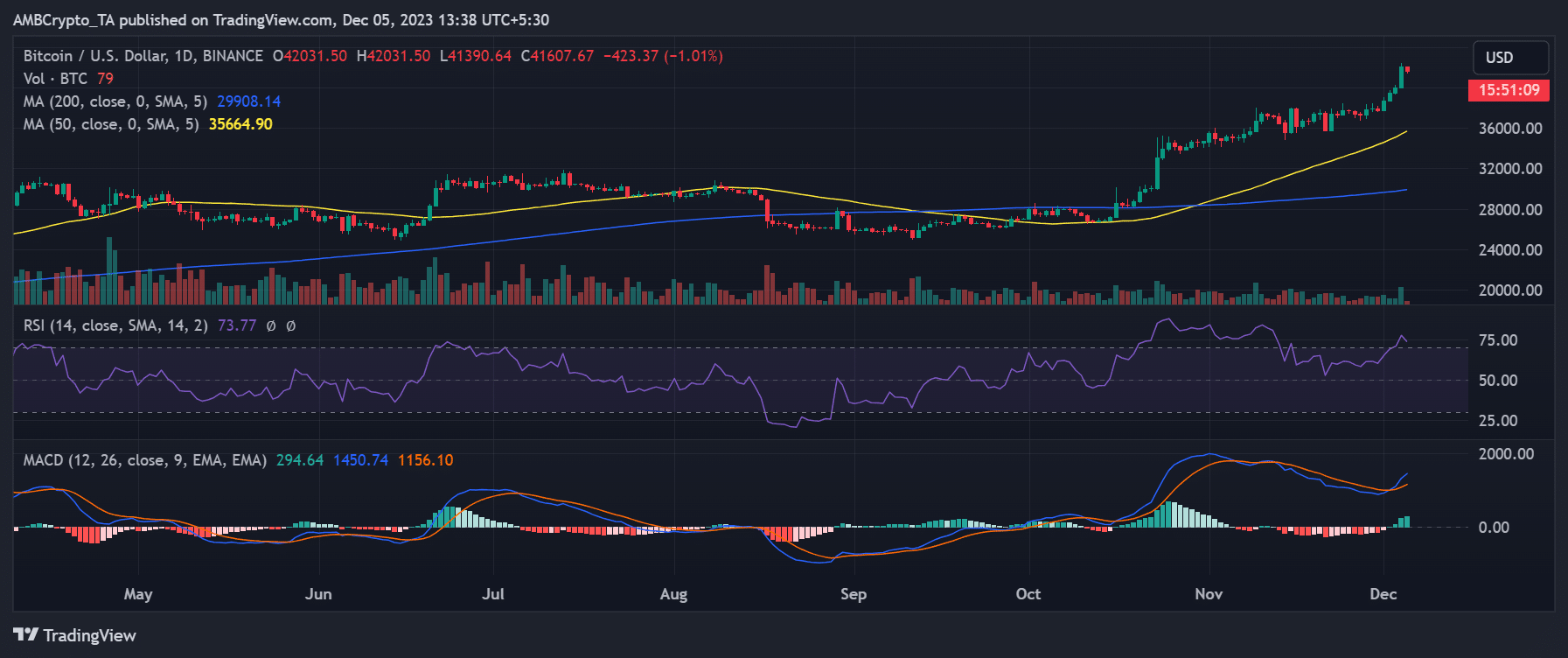The image size is (1568, 658).
Task: Click the RSI 50.00 axis label
Action: [1498, 381]
